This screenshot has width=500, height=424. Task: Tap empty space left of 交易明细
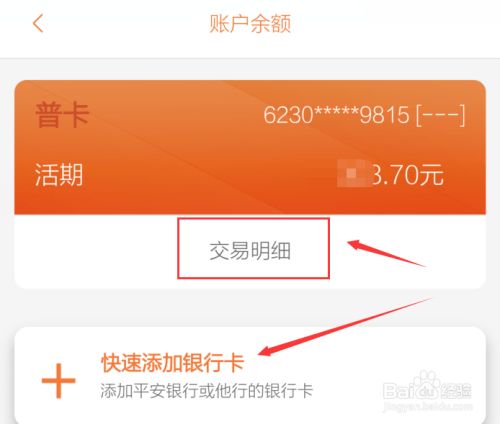97,251
